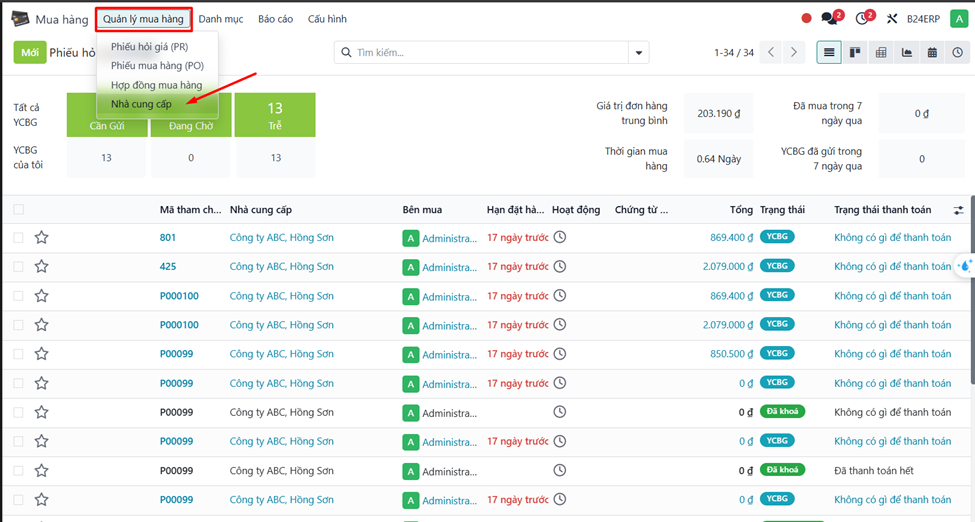Open the activities clock icon in navbar
The image size is (975, 522).
pyautogui.click(x=862, y=18)
